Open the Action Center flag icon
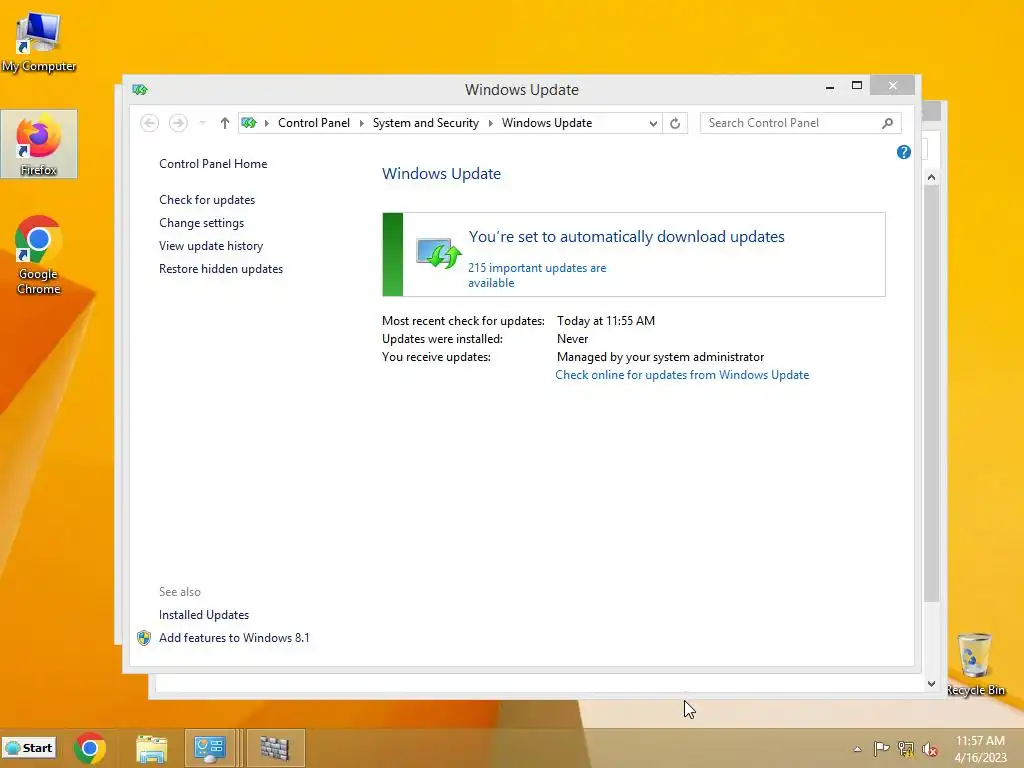Viewport: 1024px width, 768px height. [881, 748]
